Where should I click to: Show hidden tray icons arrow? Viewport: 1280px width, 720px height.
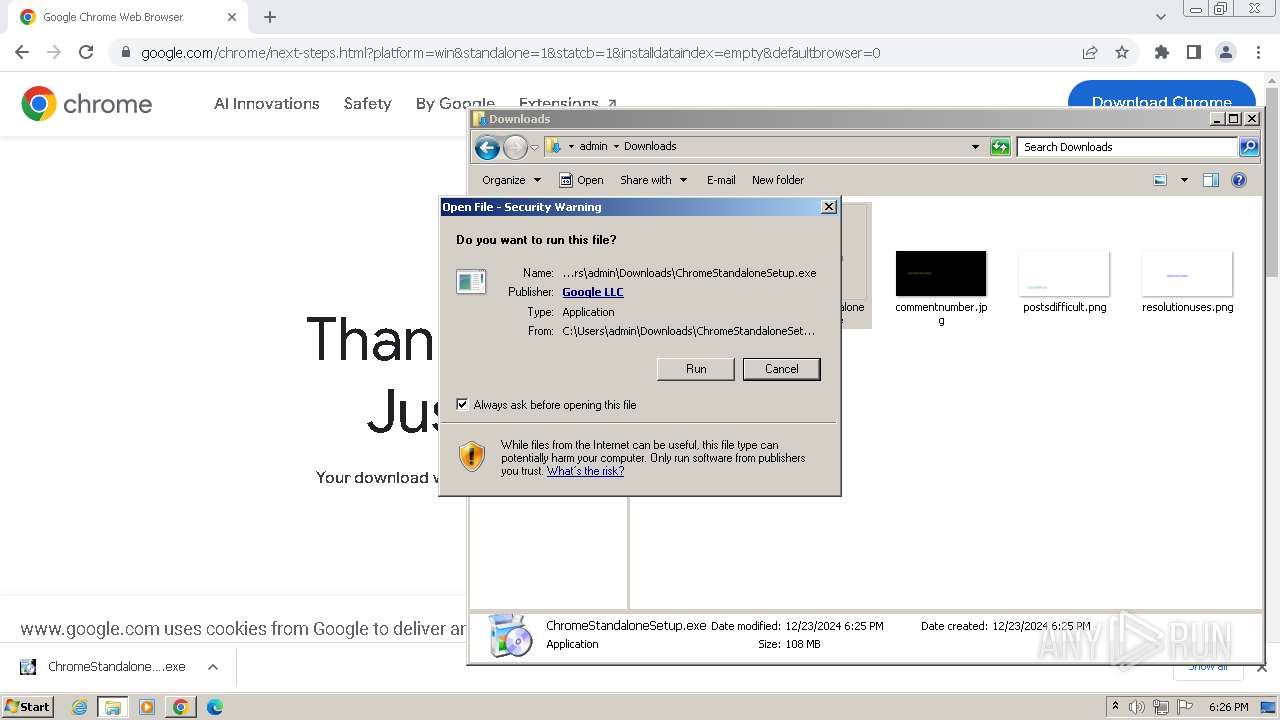(1115, 707)
